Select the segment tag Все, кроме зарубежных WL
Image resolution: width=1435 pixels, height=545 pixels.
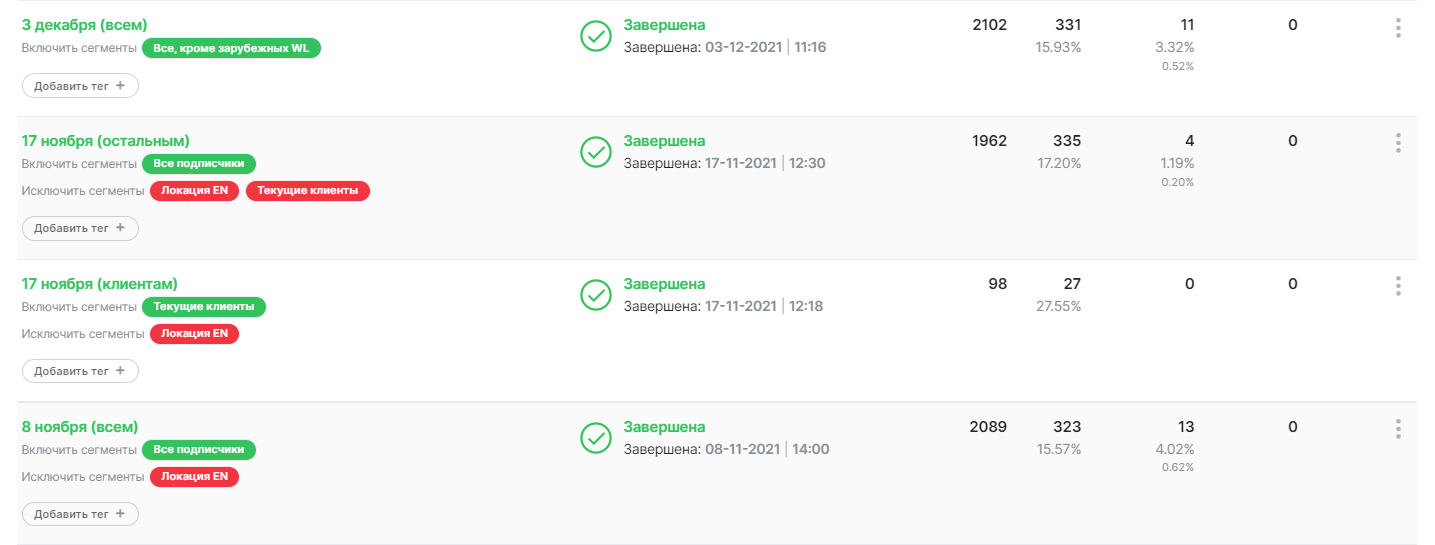(231, 48)
